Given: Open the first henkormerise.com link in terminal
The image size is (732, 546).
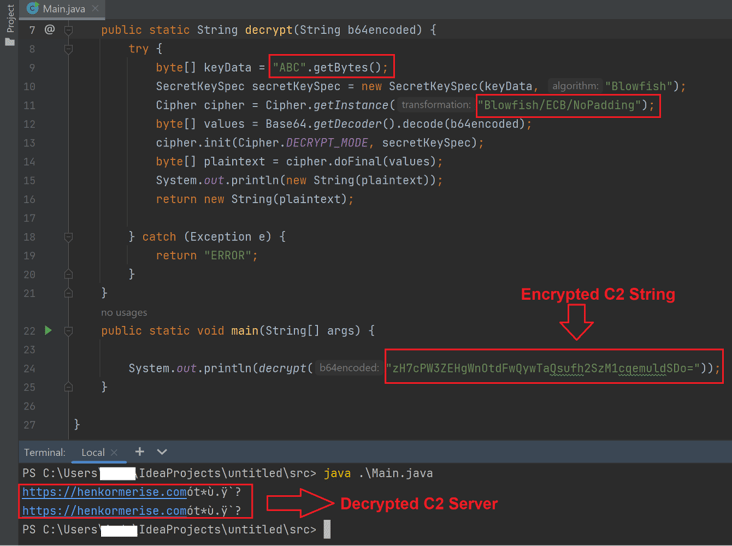Looking at the screenshot, I should [105, 492].
